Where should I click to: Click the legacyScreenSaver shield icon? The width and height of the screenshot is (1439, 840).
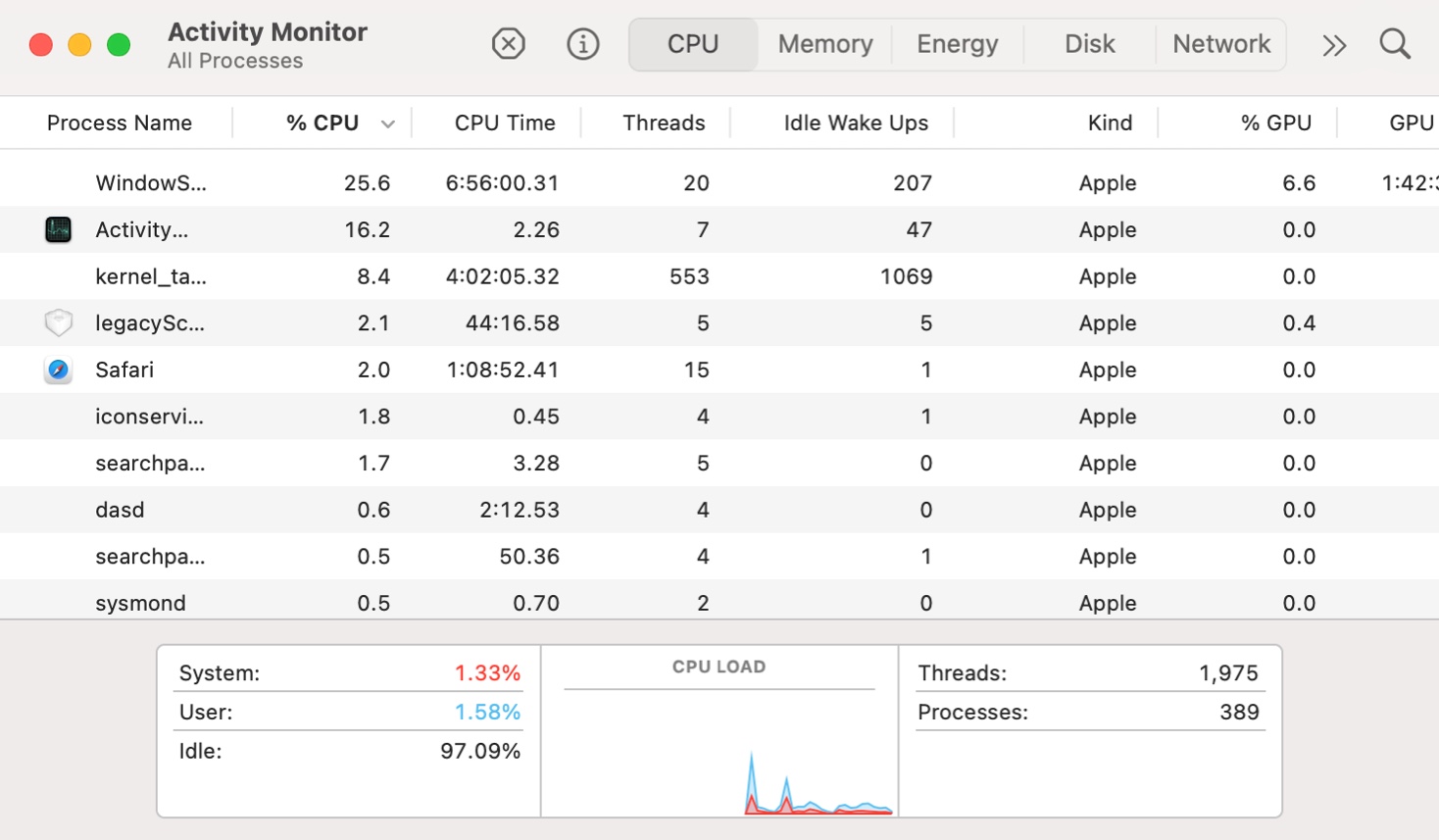click(58, 322)
